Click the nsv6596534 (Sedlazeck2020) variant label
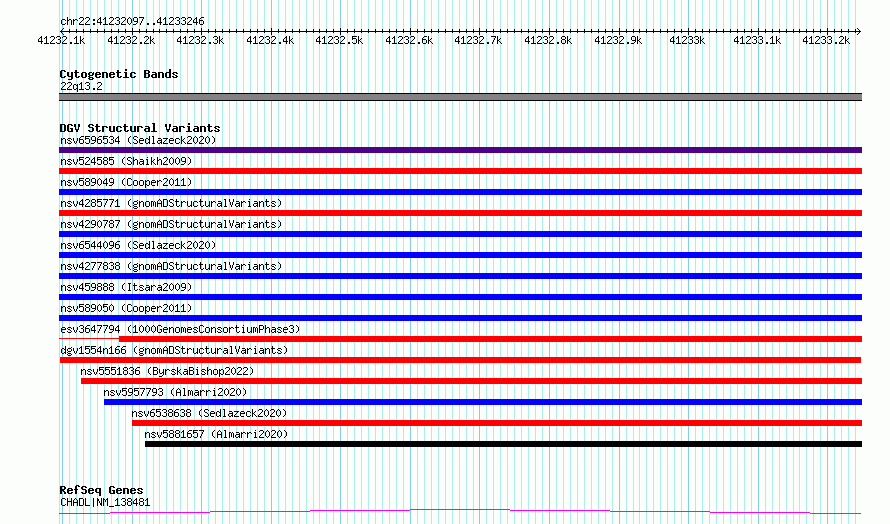 coord(138,140)
